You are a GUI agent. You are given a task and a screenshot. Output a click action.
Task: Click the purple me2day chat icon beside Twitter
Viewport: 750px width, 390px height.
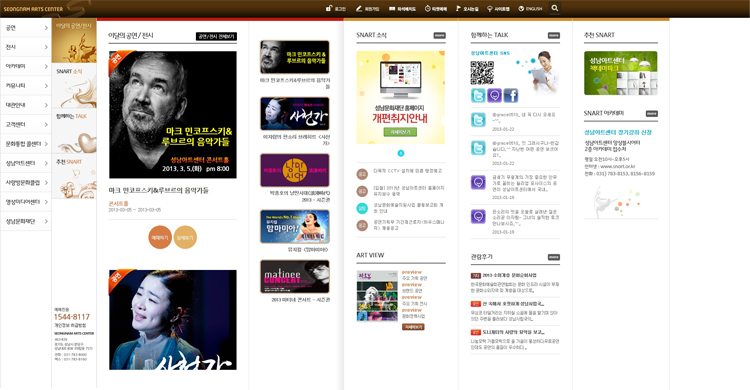tap(494, 95)
